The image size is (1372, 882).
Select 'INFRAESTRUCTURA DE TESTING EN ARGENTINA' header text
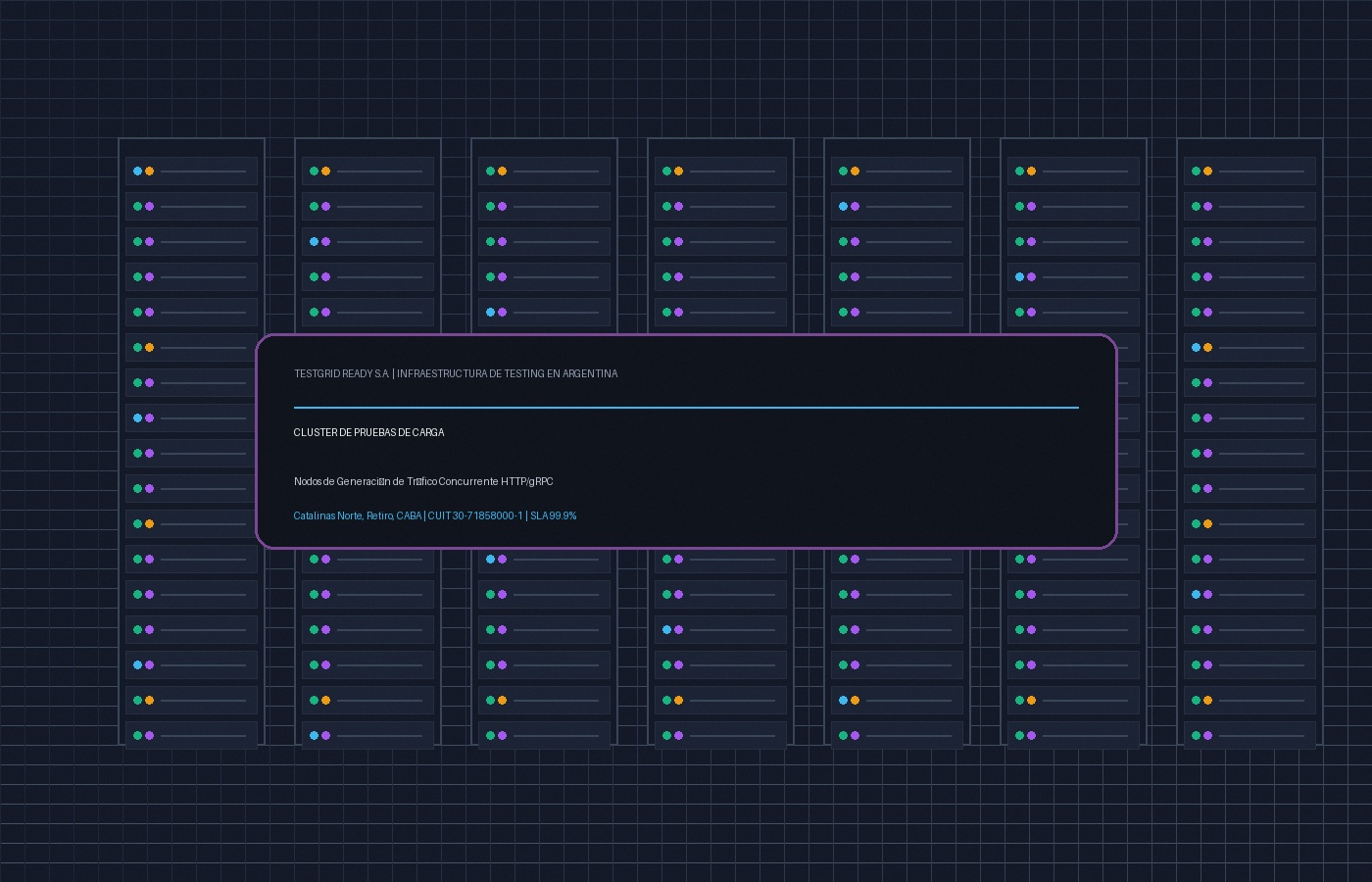pos(508,373)
